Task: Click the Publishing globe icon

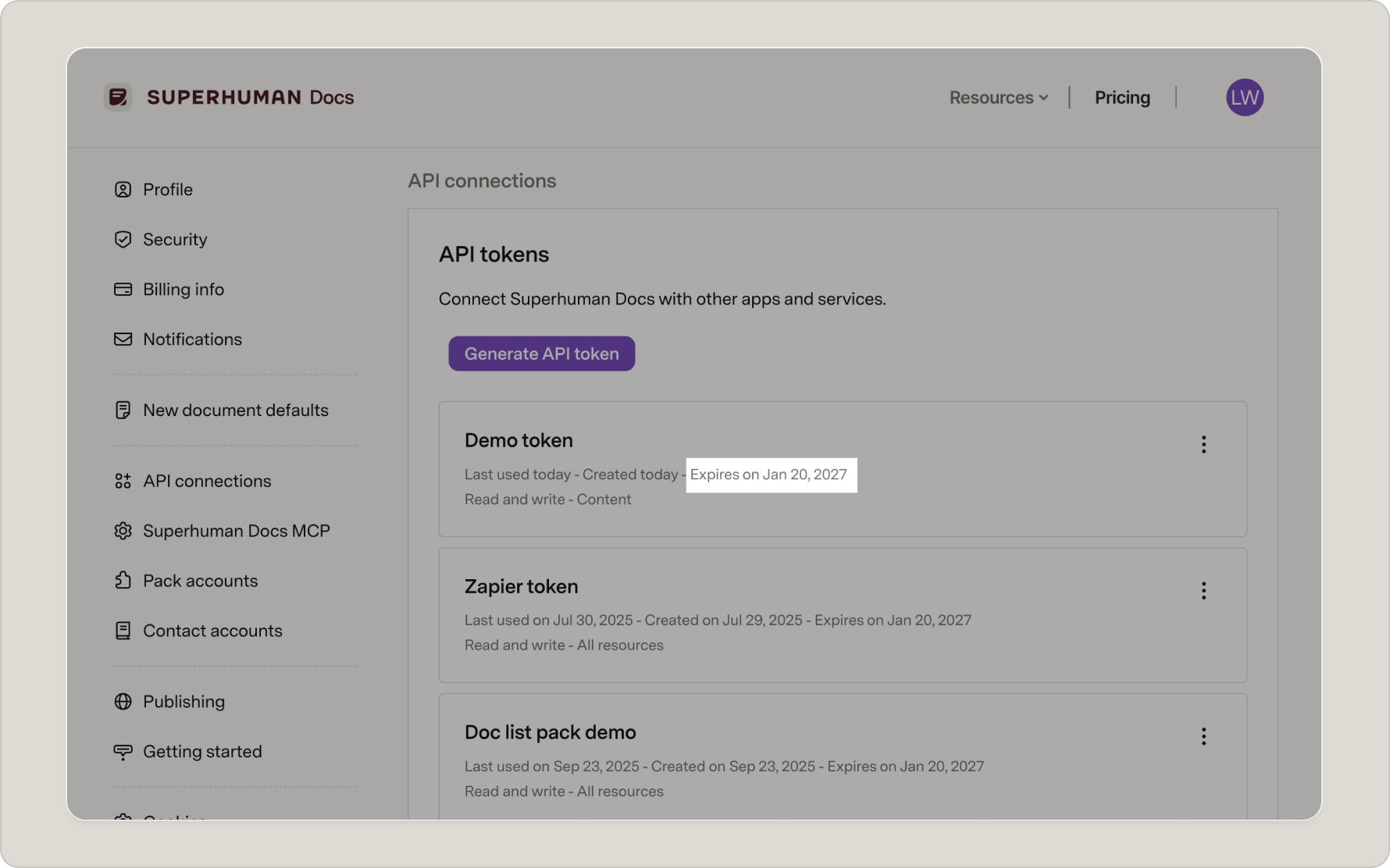Action: pyautogui.click(x=123, y=702)
